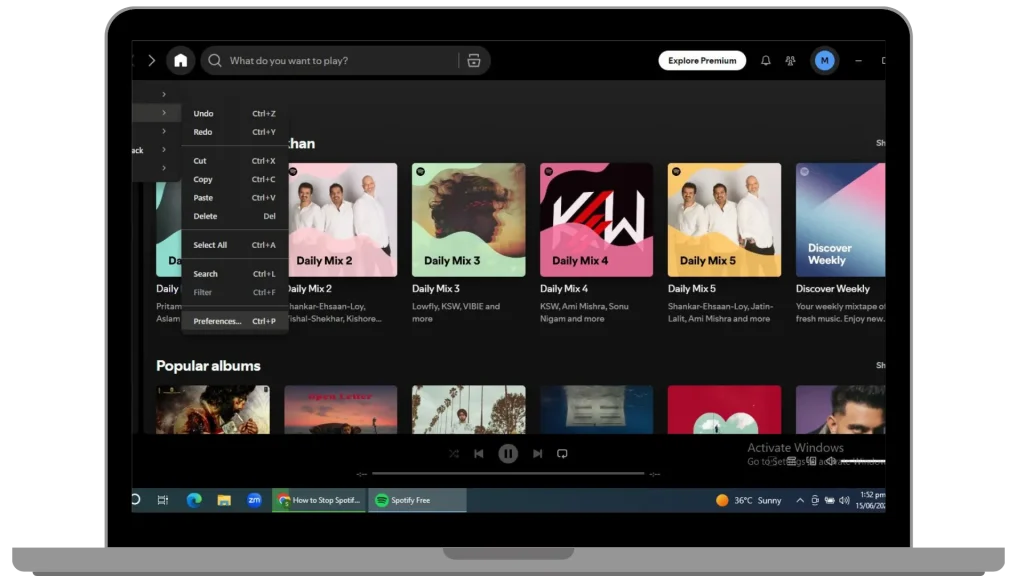The height and width of the screenshot is (576, 1024).
Task: Skip to the next track
Action: [x=537, y=453]
